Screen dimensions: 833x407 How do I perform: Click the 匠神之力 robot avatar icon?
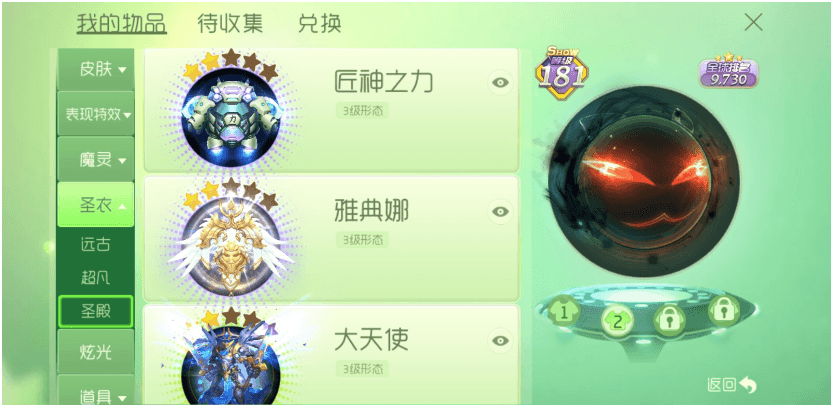click(x=231, y=114)
